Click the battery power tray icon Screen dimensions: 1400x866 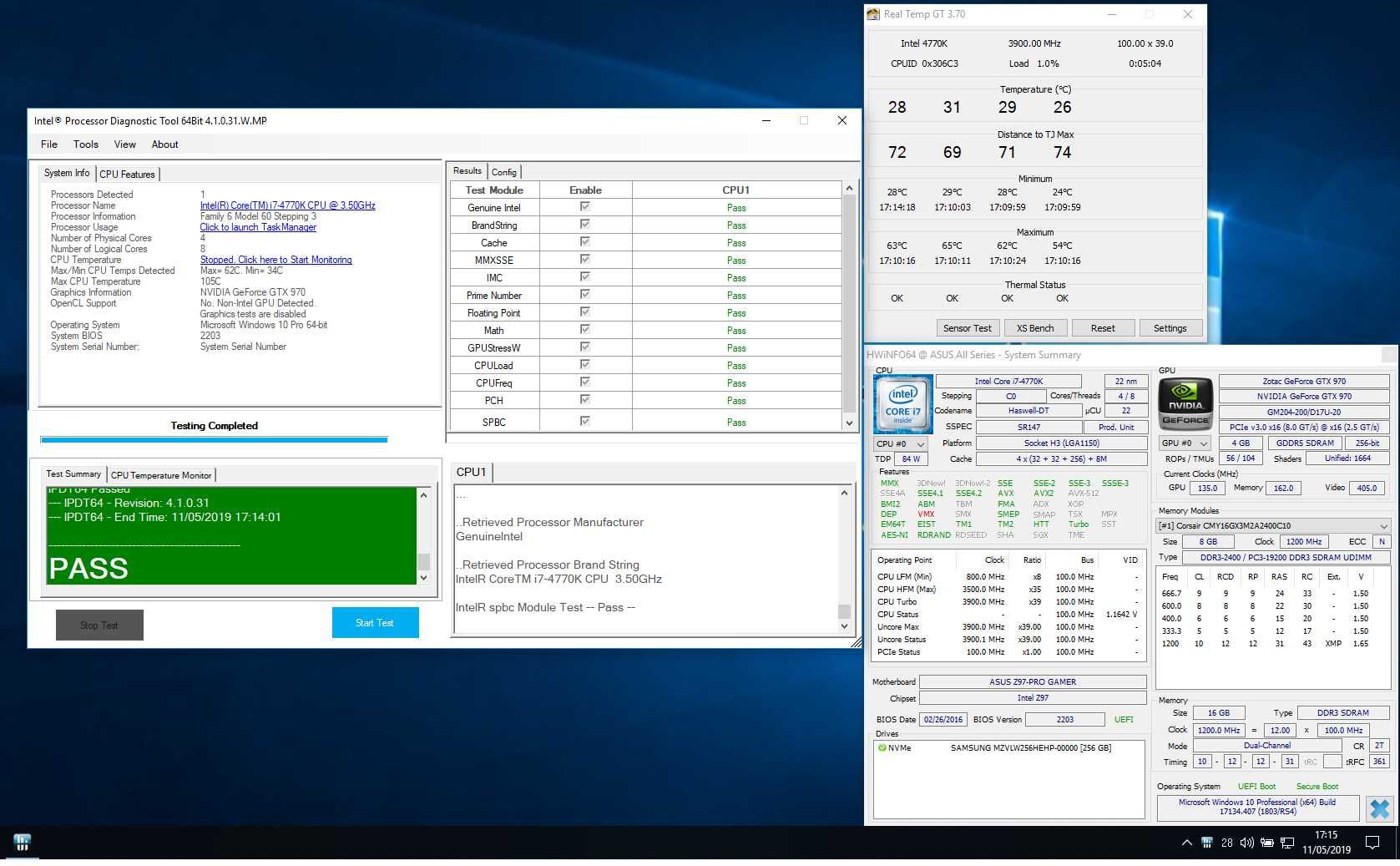[x=1266, y=843]
